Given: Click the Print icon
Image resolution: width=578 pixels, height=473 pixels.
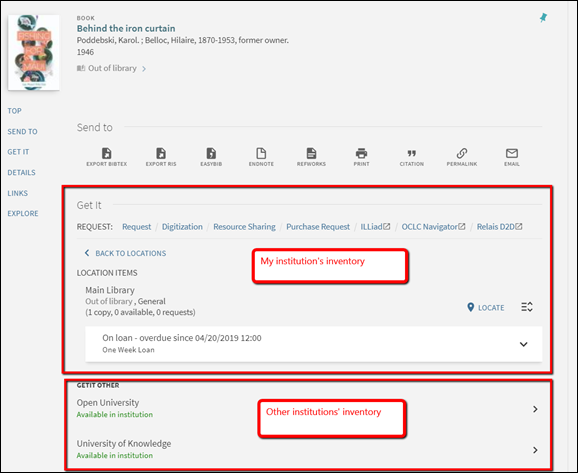Looking at the screenshot, I should tap(361, 153).
